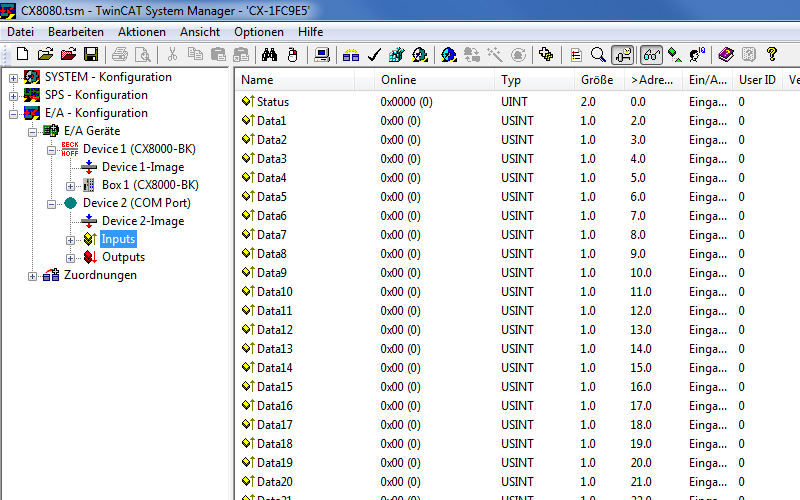Click the yellow plus boxes icon
Screen dimensions: 800x500
coord(546,54)
